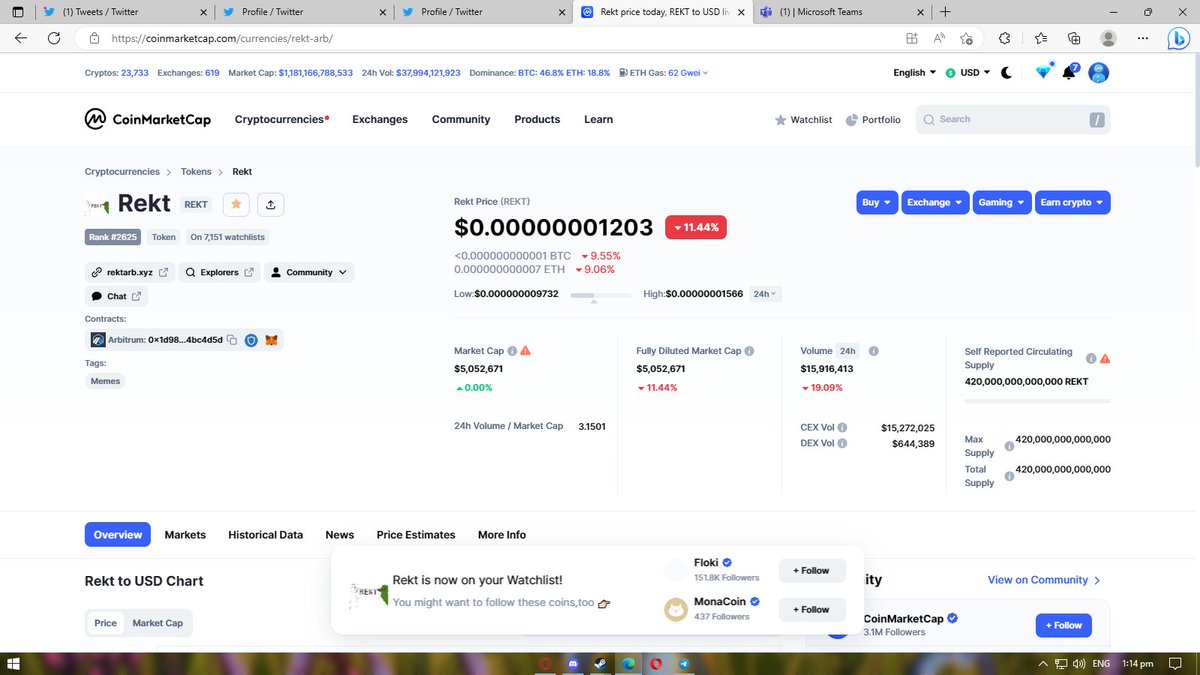This screenshot has width=1200, height=675.
Task: Click the share upload icon beside Rekt
Action: (x=271, y=204)
